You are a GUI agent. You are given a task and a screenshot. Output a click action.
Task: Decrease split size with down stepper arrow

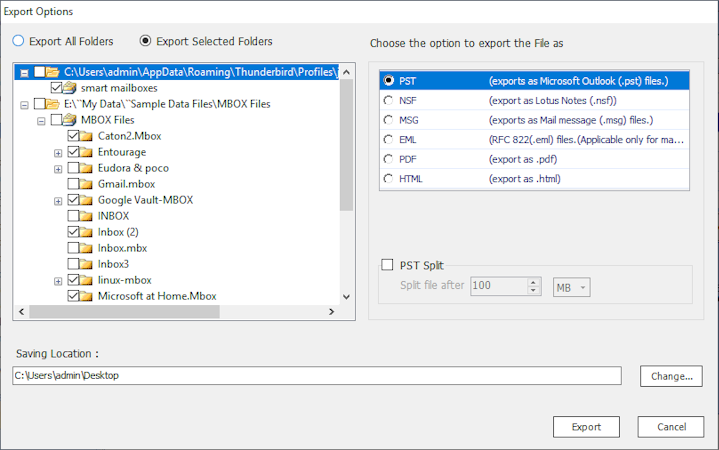tap(533, 290)
